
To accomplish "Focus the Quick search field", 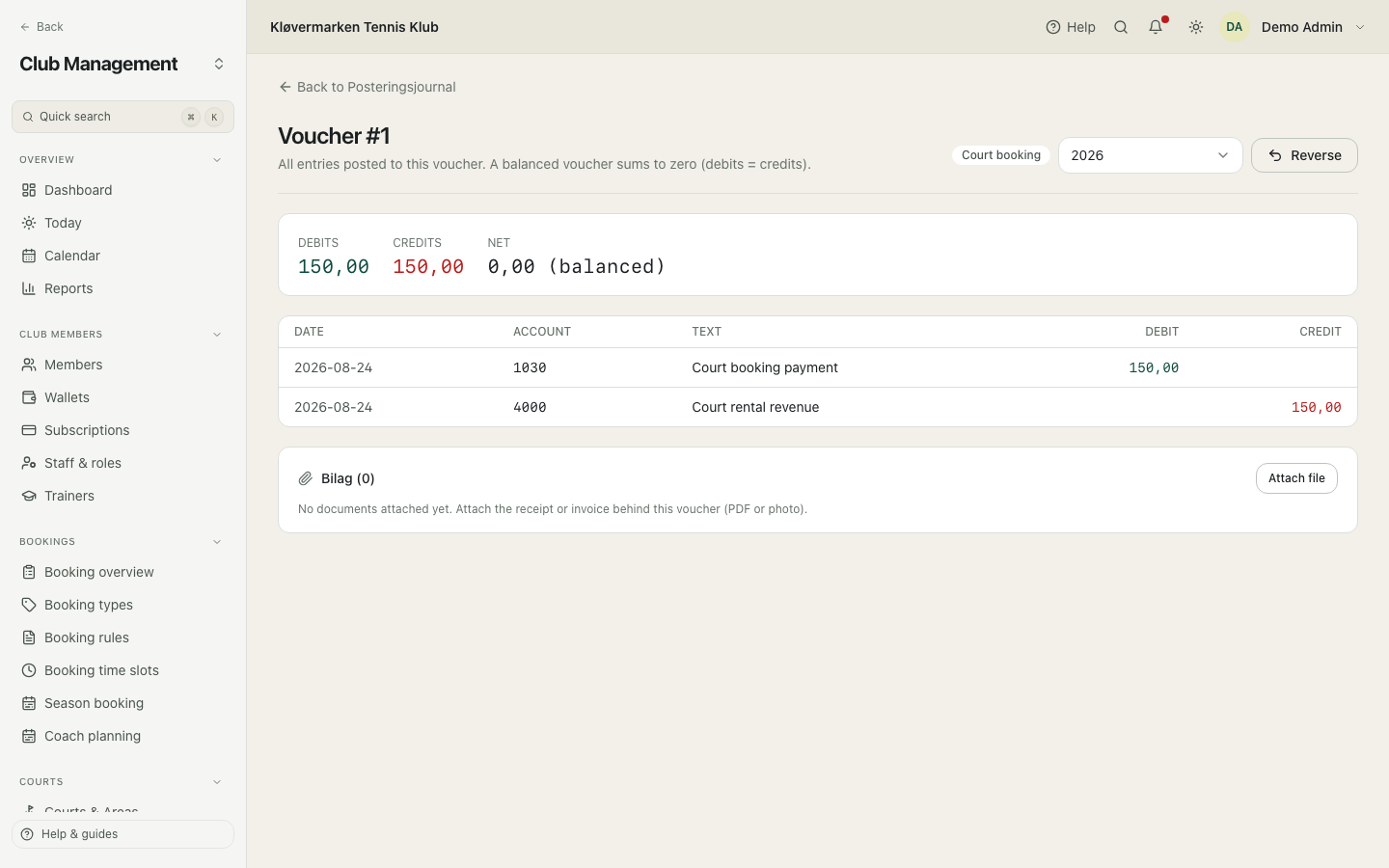I will pos(123,117).
